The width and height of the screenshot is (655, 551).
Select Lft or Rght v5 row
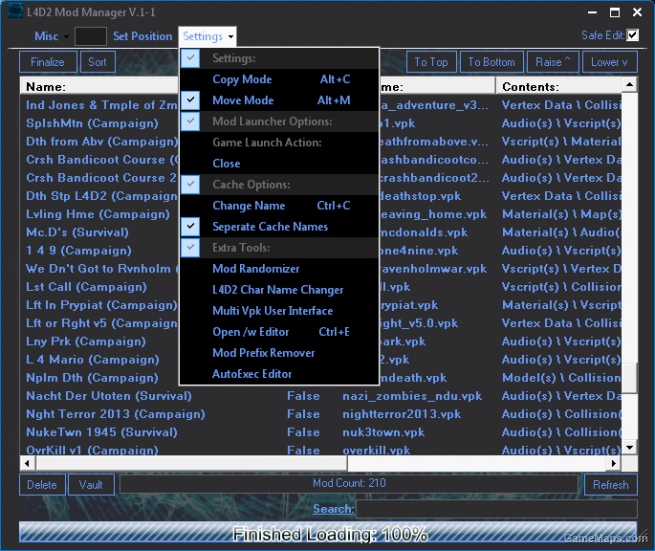102,323
